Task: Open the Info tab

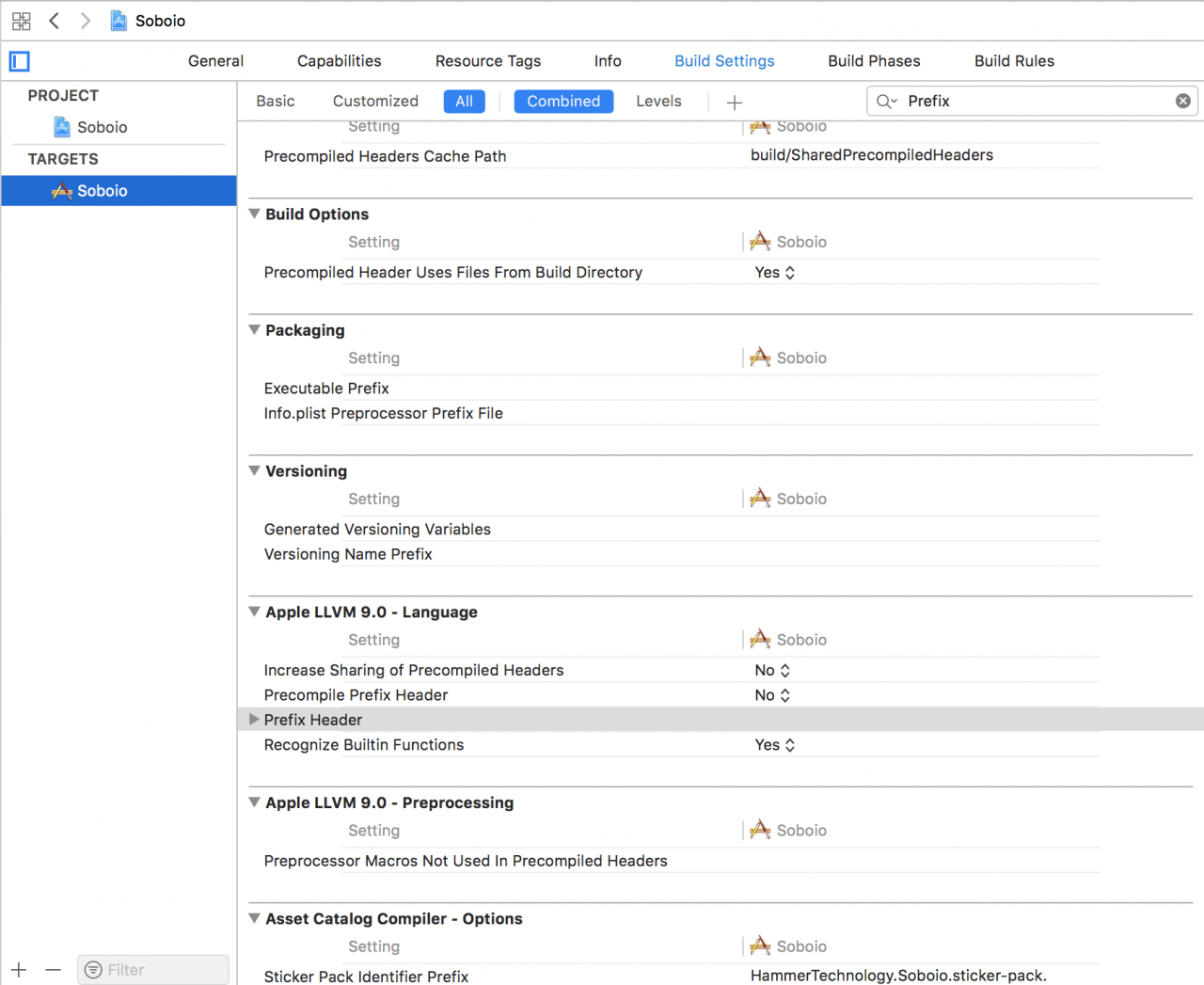Action: [608, 61]
